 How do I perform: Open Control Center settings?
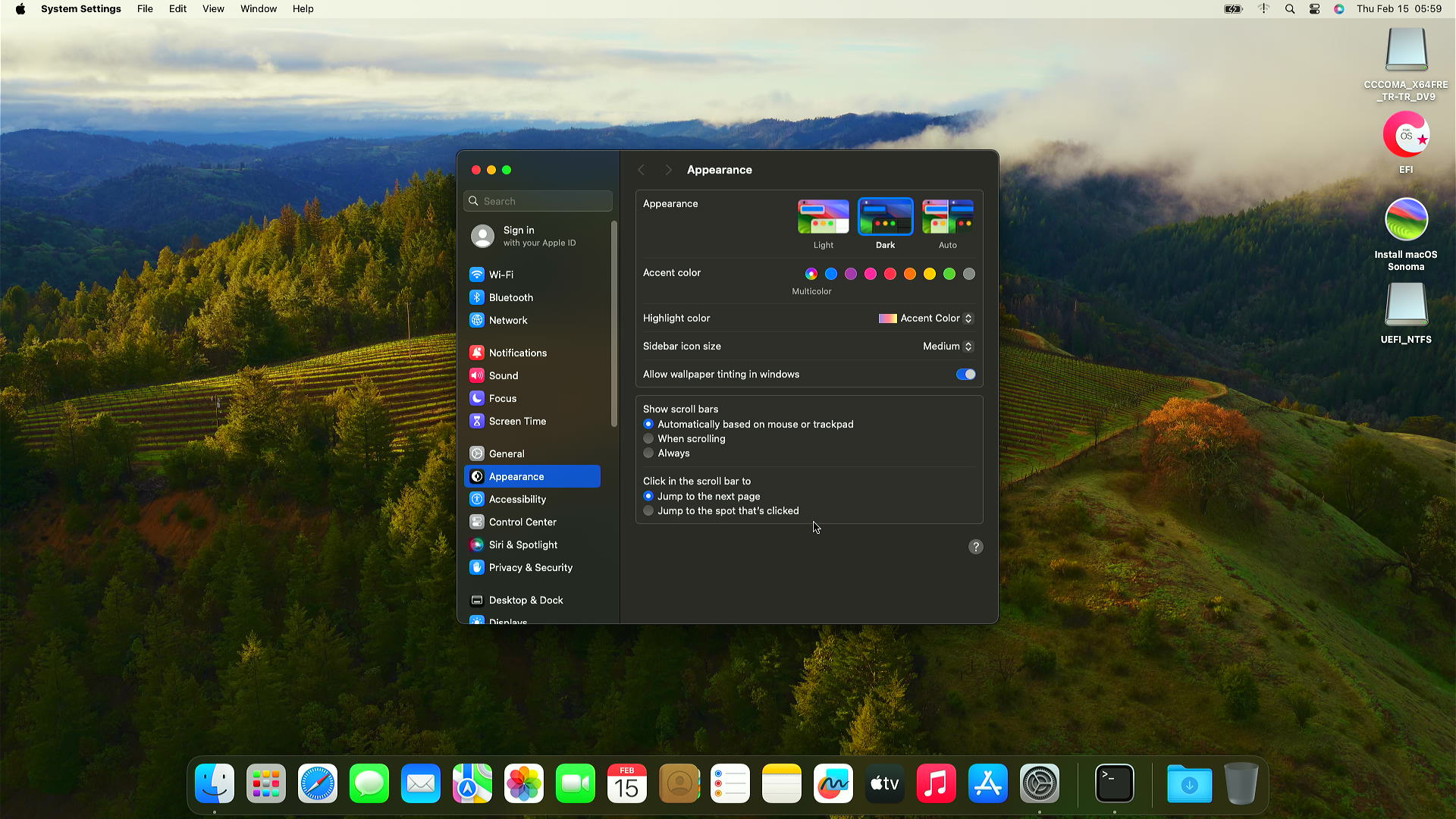tap(522, 522)
